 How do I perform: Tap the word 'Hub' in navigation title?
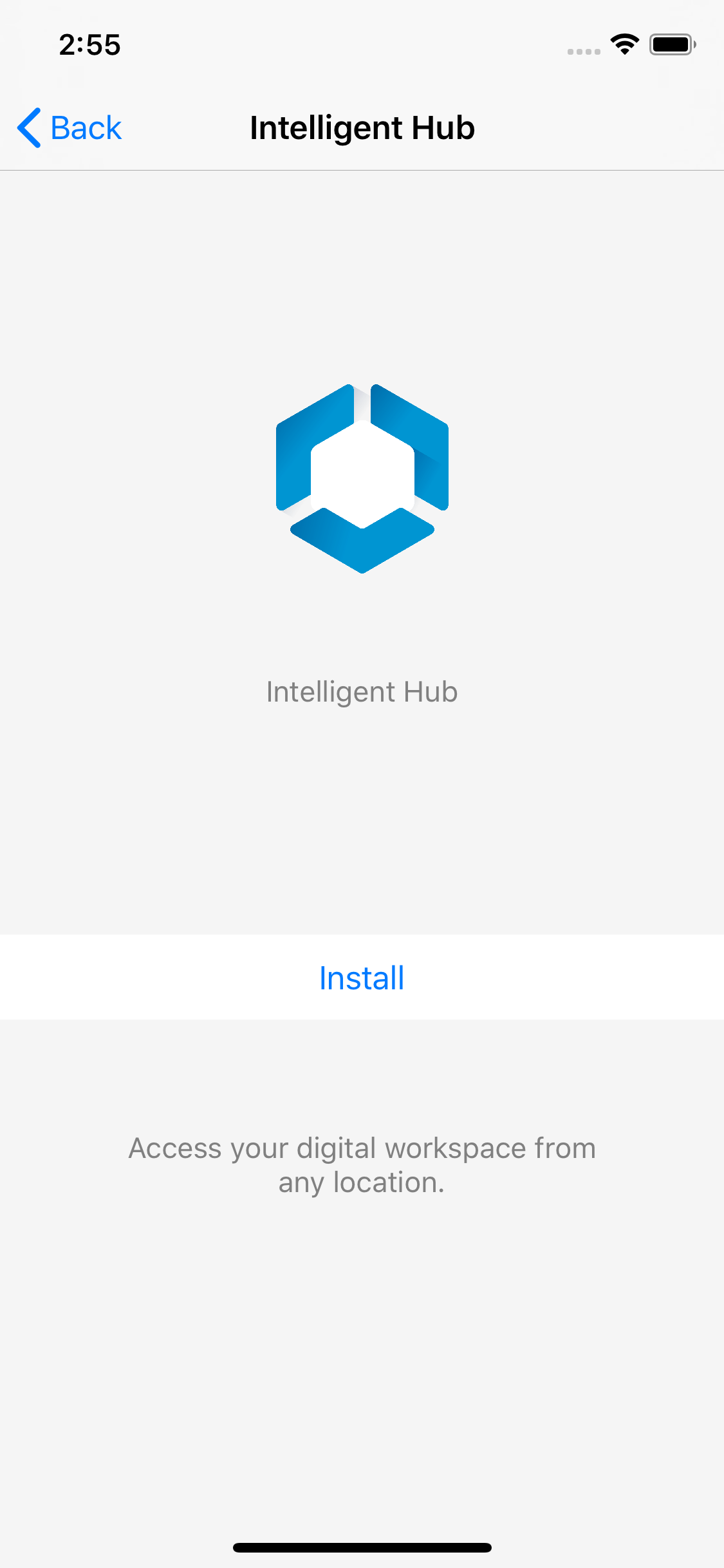(443, 127)
